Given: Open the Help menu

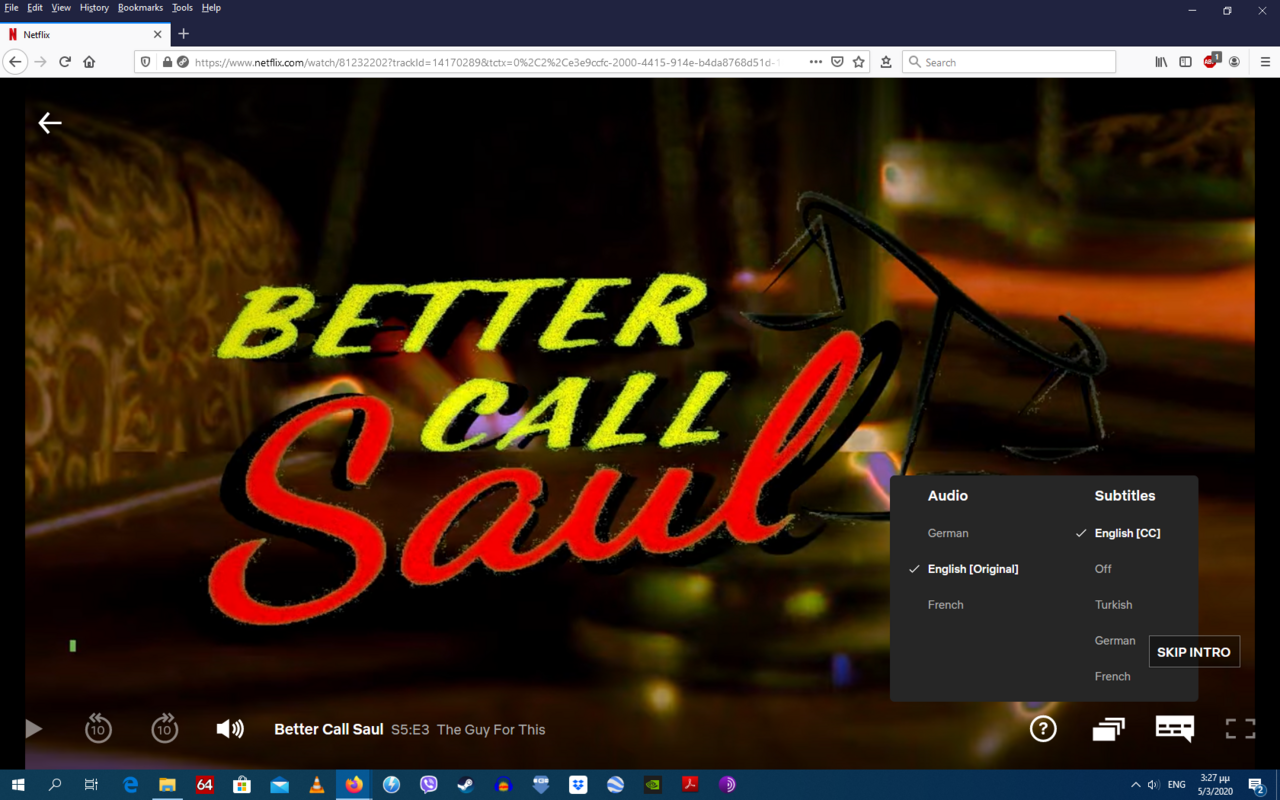Looking at the screenshot, I should click(211, 8).
